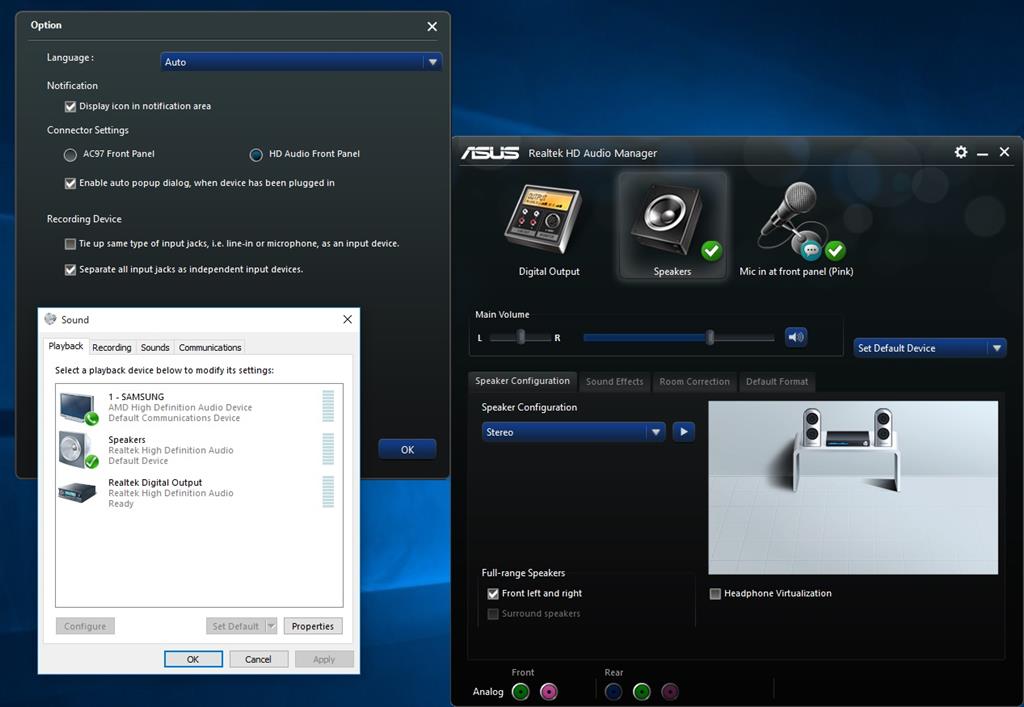Click the Configure button
This screenshot has width=1024, height=707.
coord(85,626)
